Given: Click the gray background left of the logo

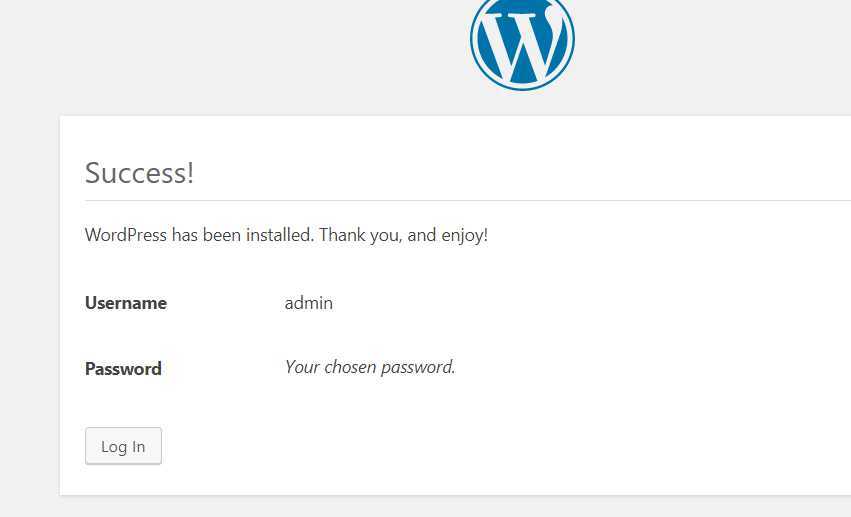Looking at the screenshot, I should point(233,54).
